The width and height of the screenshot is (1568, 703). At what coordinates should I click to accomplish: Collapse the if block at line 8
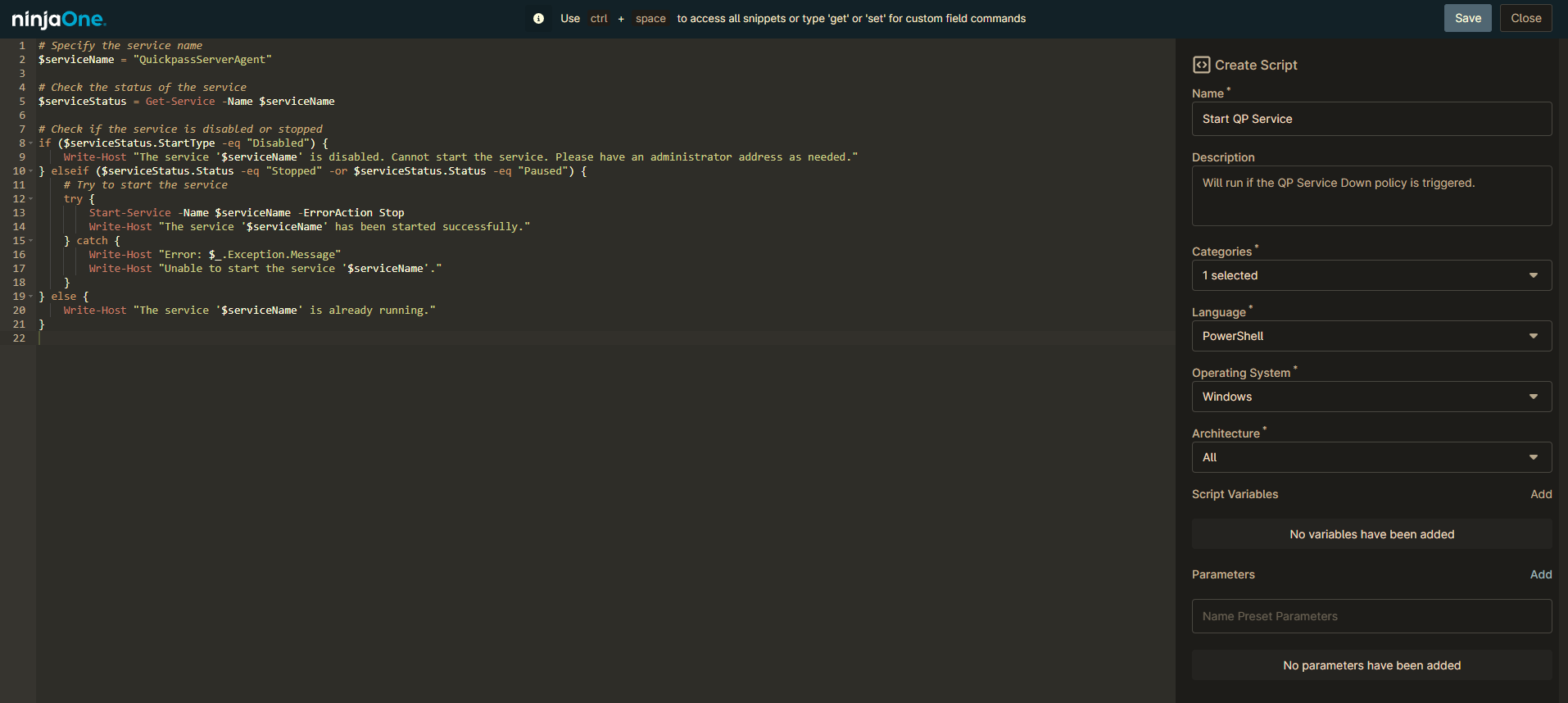click(31, 143)
